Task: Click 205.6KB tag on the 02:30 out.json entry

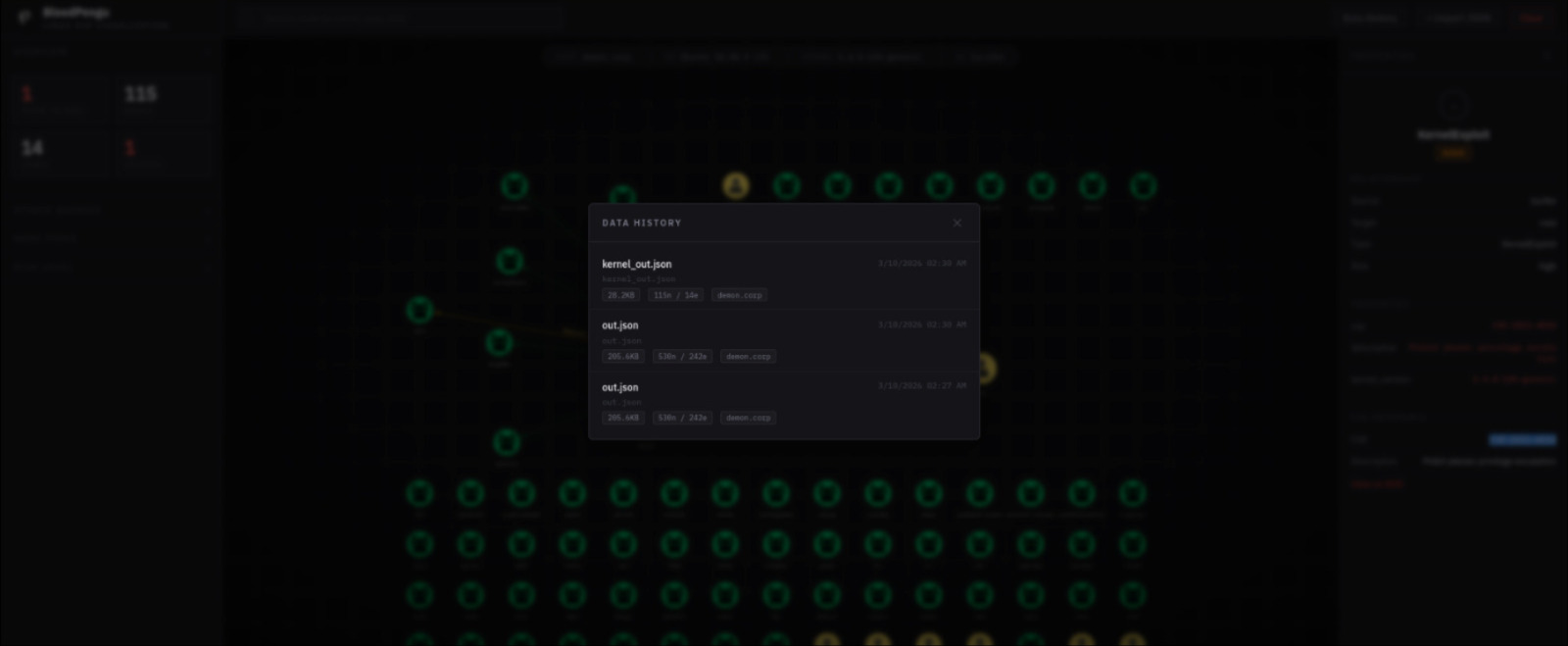Action: tap(623, 357)
